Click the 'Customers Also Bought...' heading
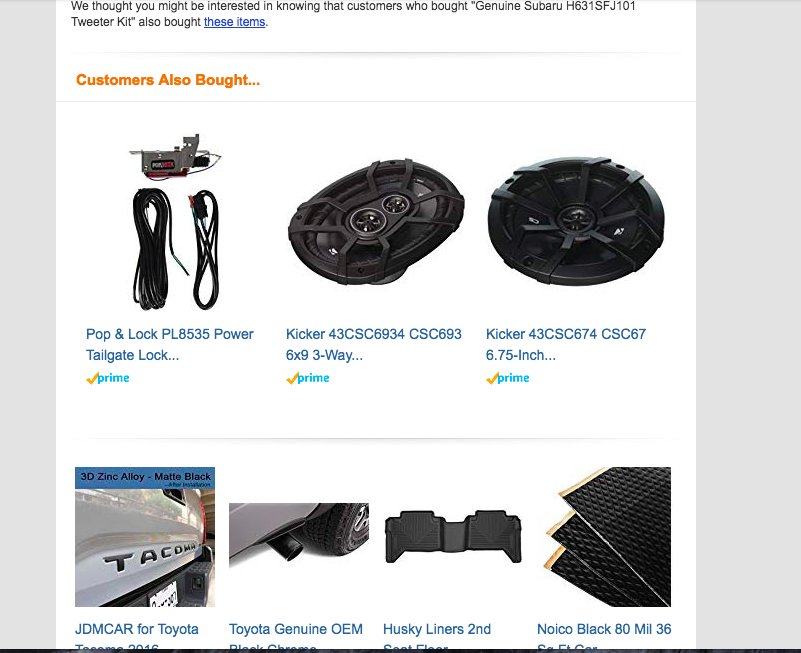The height and width of the screenshot is (653, 801). pyautogui.click(x=168, y=80)
